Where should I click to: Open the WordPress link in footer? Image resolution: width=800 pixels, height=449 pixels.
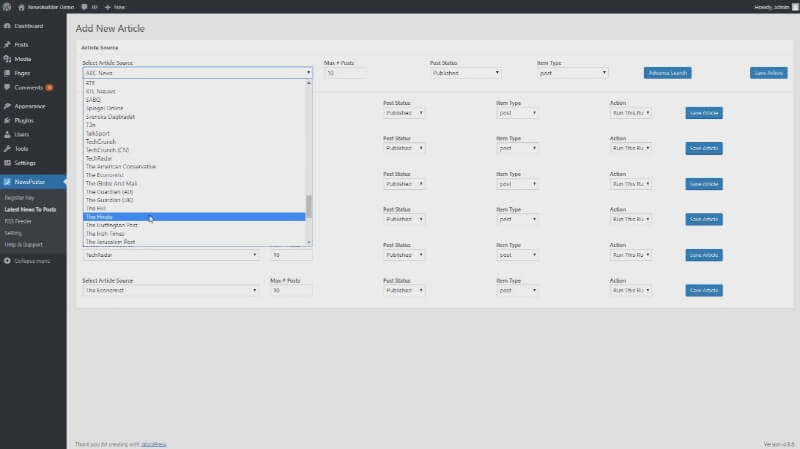click(154, 444)
